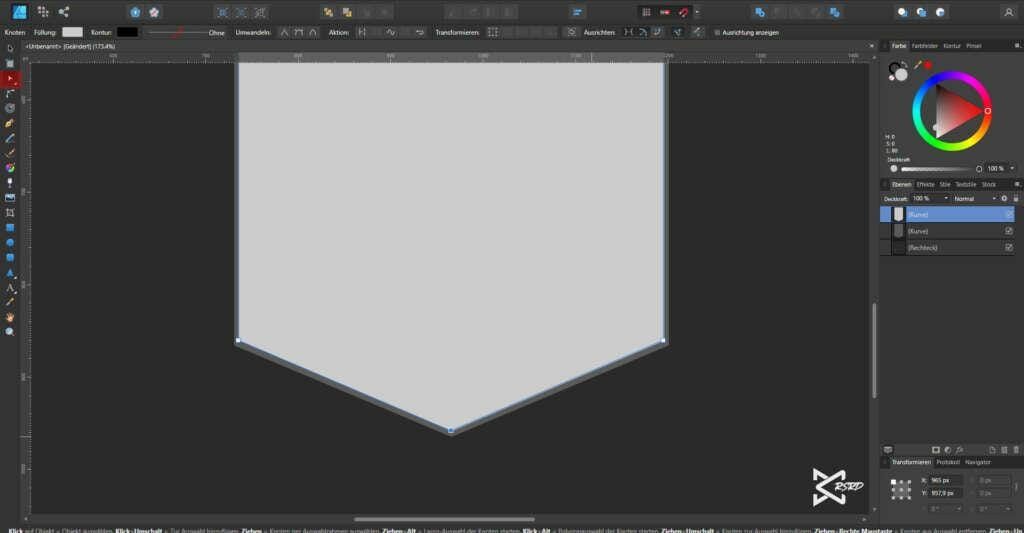Activate the Zoom magnifier tool
This screenshot has height=533, width=1024.
(x=10, y=331)
